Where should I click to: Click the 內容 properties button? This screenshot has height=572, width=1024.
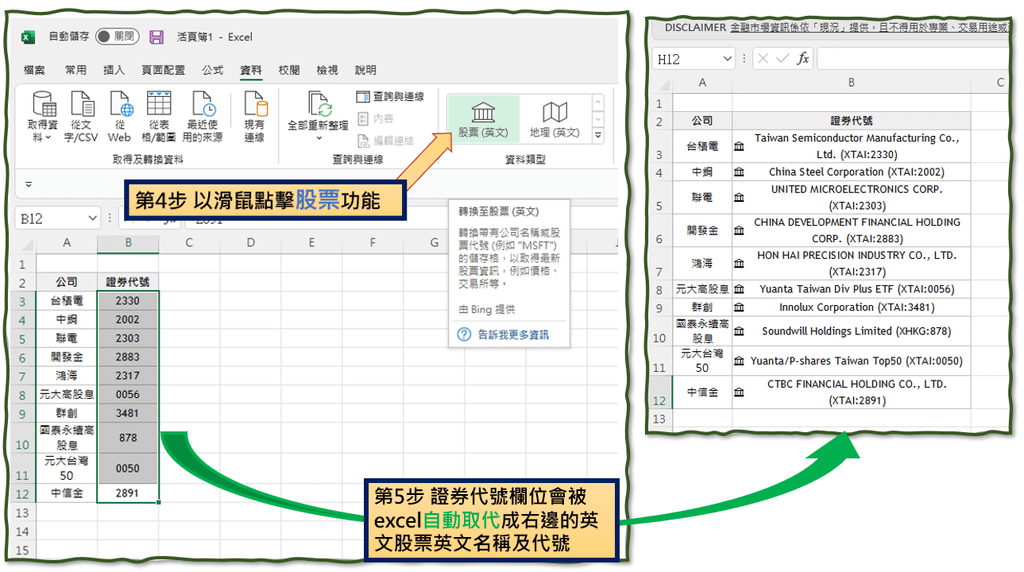pyautogui.click(x=376, y=119)
